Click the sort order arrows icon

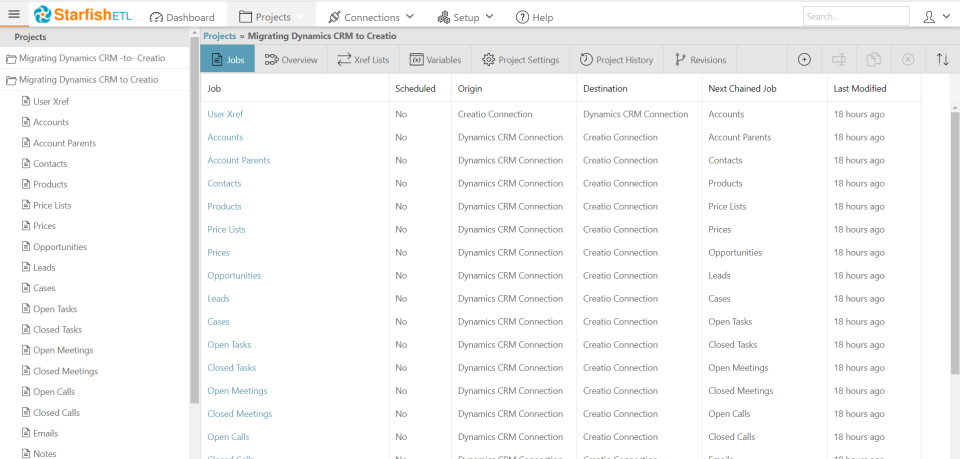click(942, 60)
